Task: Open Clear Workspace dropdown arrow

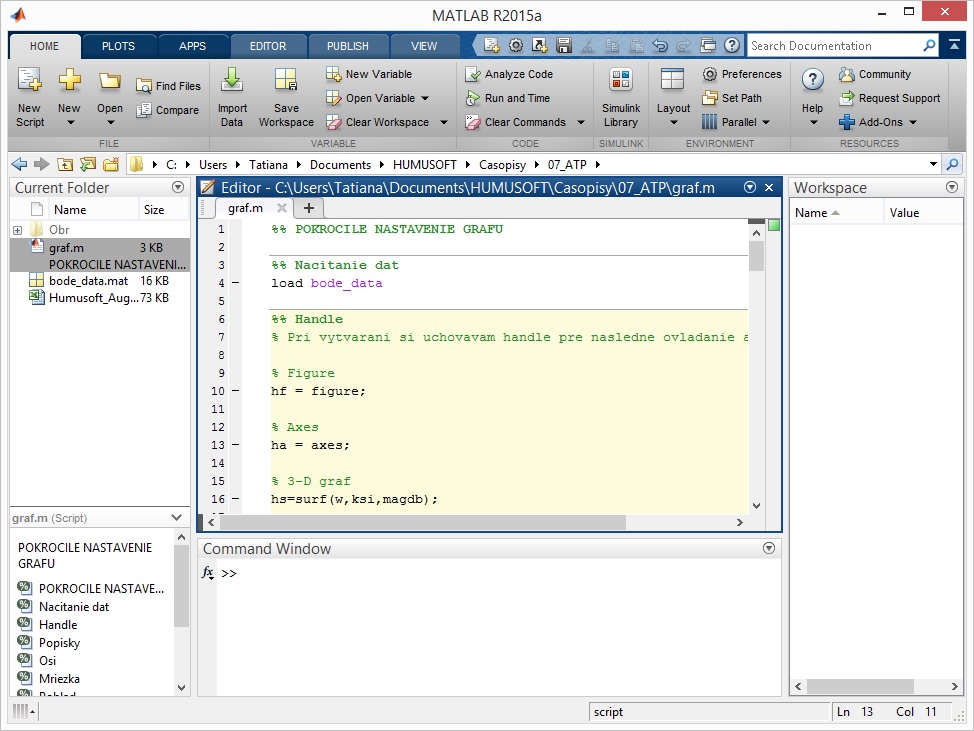Action: [x=444, y=122]
